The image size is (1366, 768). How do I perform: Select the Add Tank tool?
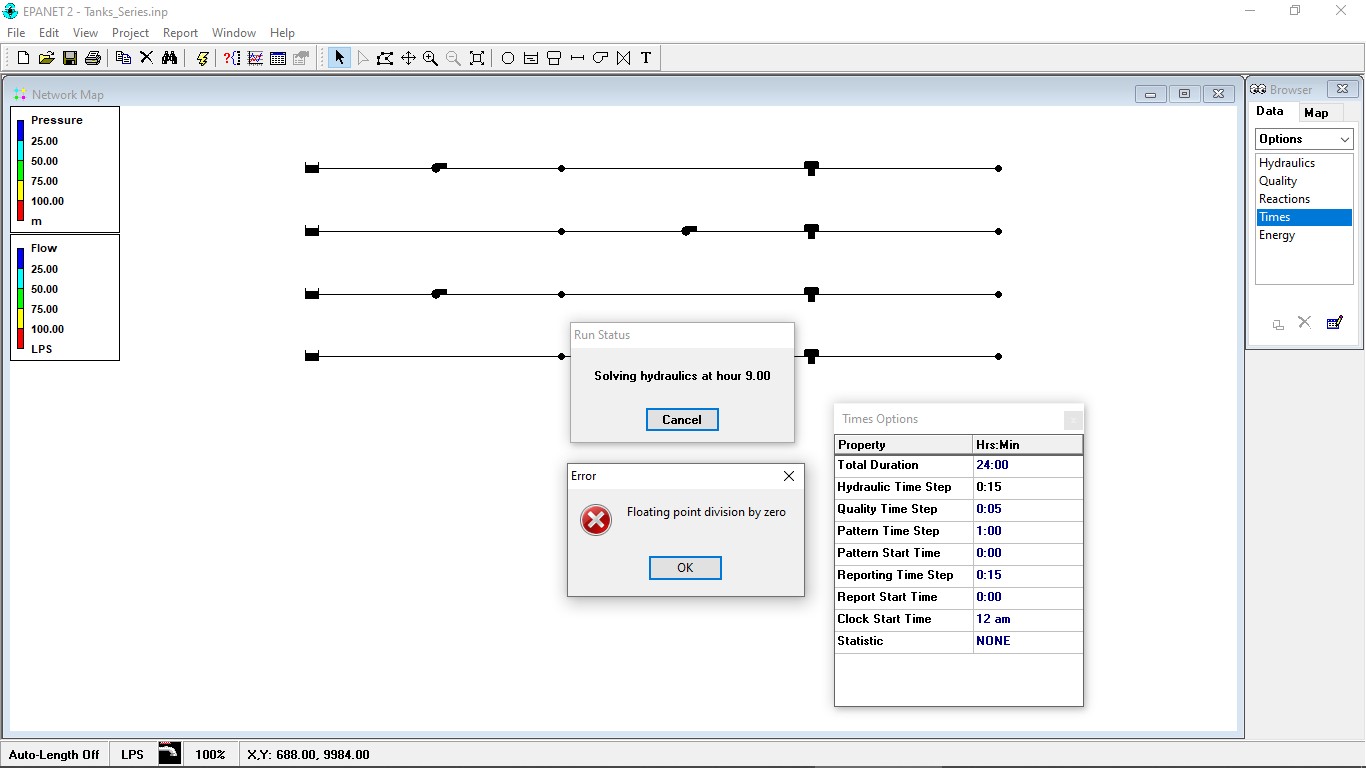coord(553,57)
